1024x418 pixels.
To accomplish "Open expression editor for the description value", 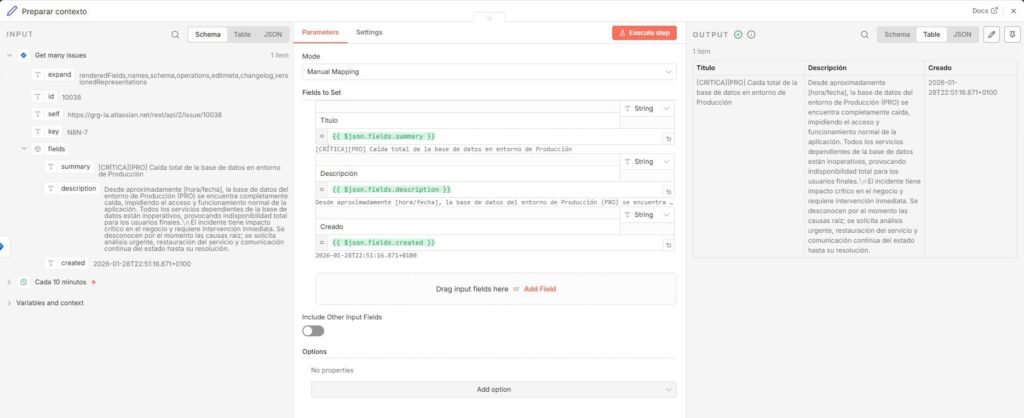I will point(668,191).
